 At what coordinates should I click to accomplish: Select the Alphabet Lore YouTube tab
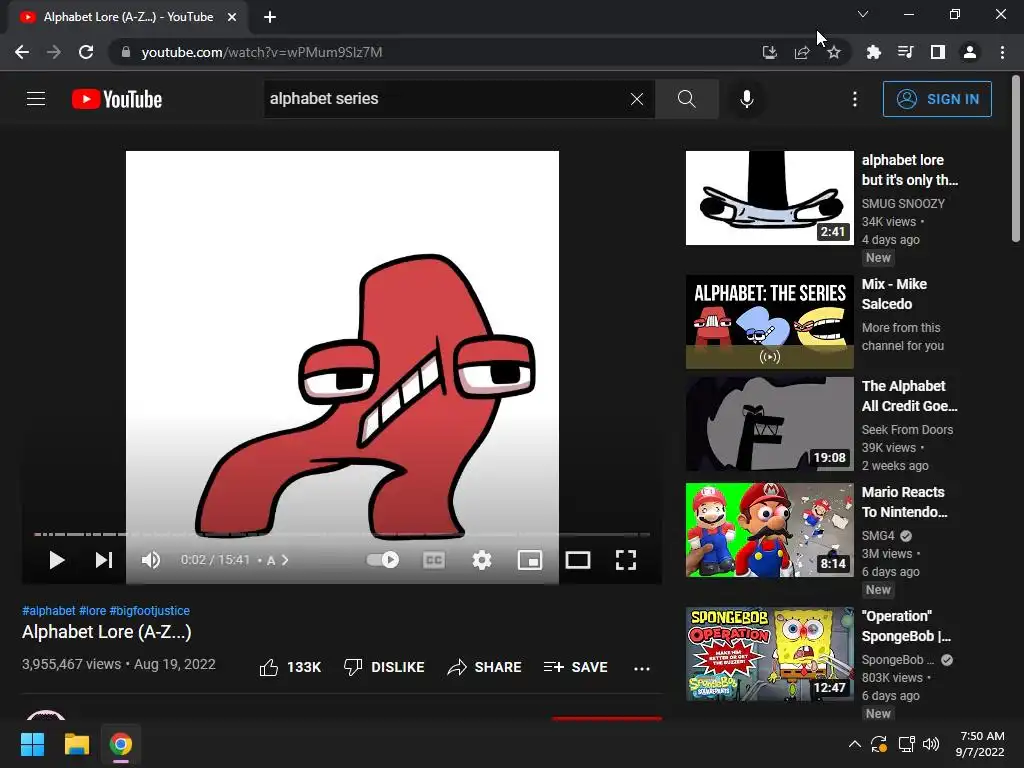pos(127,17)
